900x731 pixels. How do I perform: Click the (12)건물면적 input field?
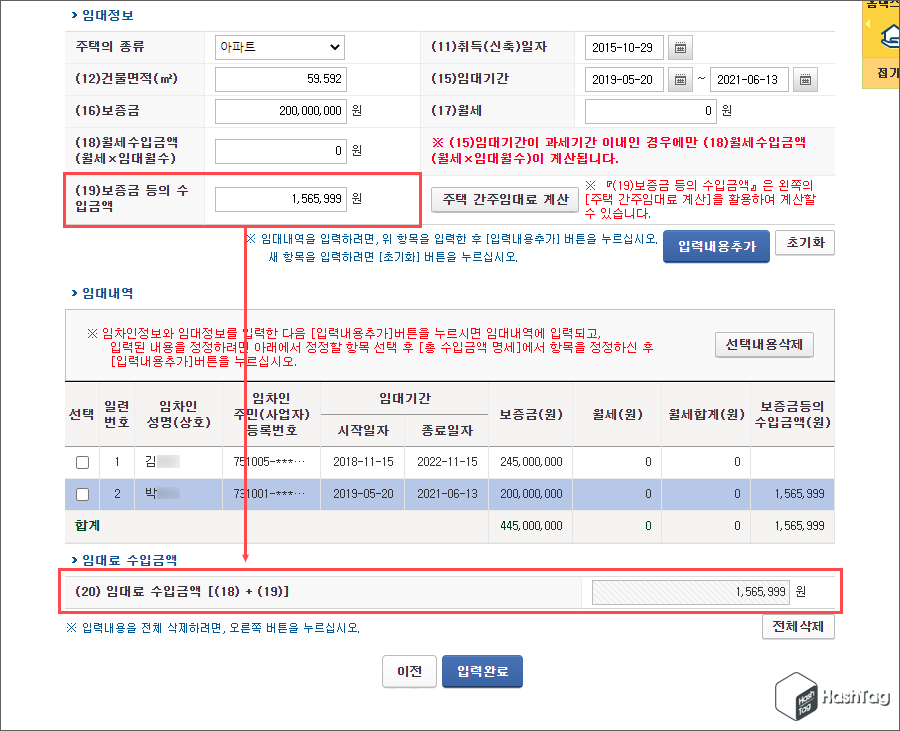[280, 79]
